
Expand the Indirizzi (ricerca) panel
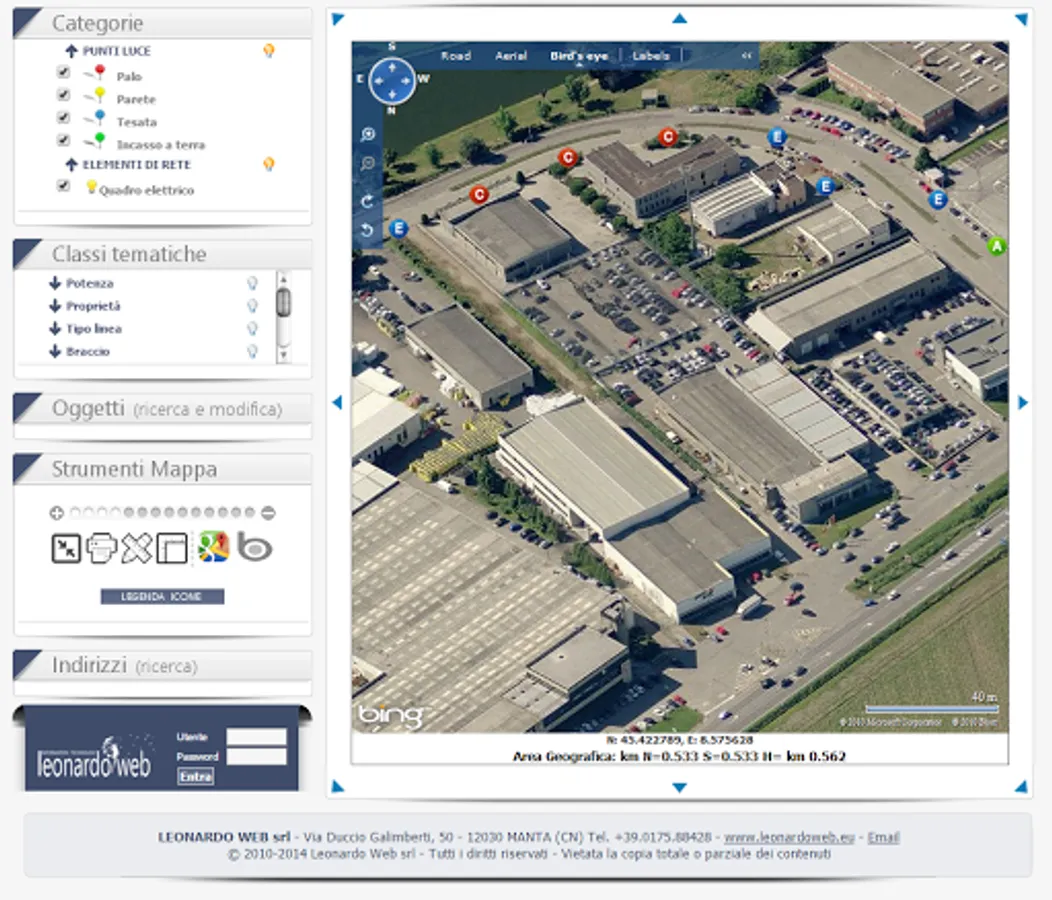pyautogui.click(x=162, y=666)
